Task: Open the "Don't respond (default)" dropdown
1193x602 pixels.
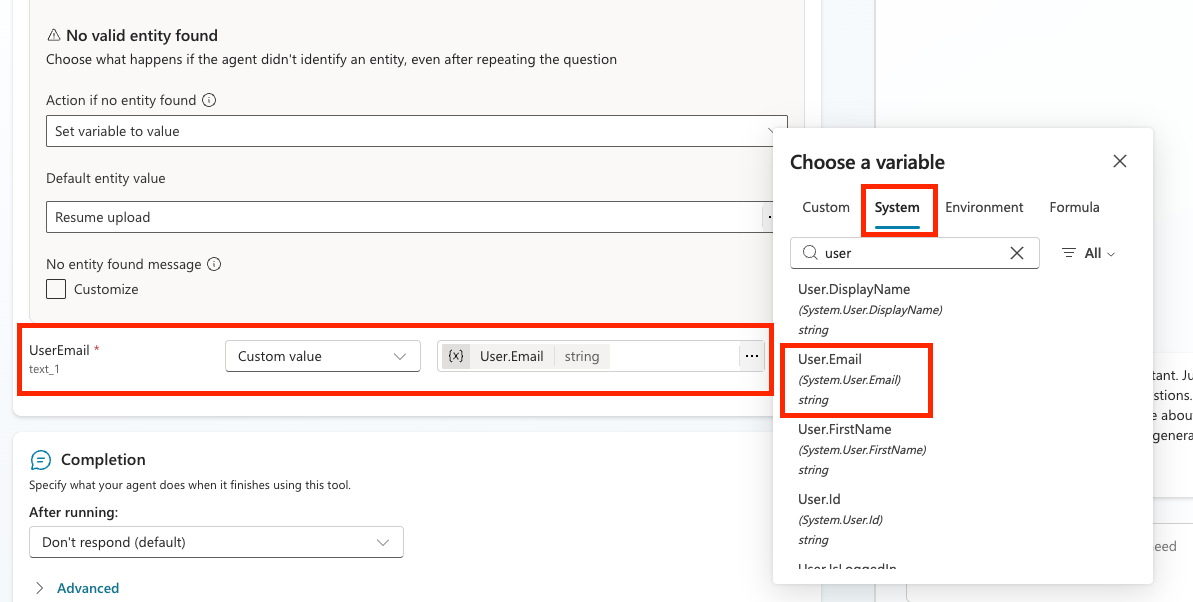Action: 216,541
